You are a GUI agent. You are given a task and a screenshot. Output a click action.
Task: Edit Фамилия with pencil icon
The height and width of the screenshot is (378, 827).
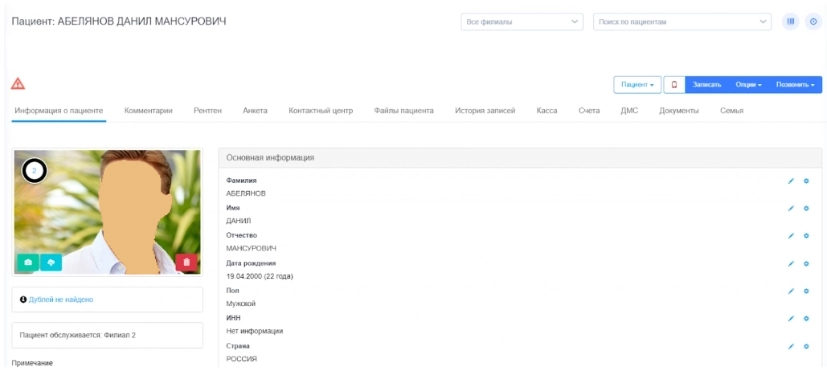click(791, 181)
